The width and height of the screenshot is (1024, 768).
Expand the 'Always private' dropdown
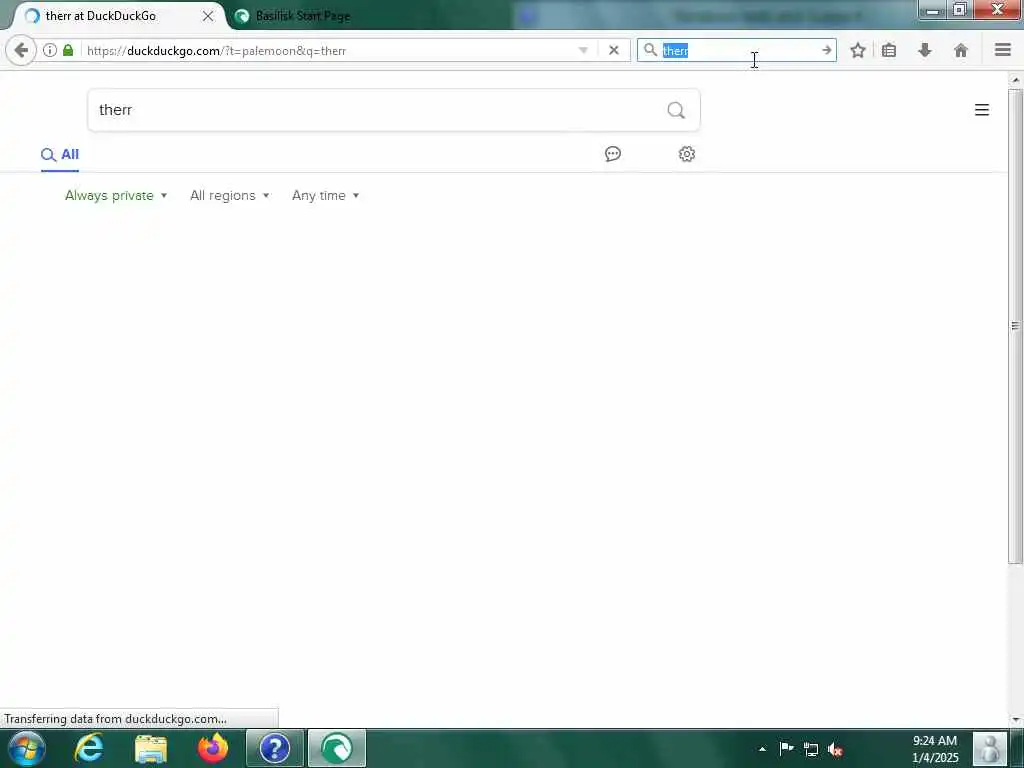coord(116,195)
